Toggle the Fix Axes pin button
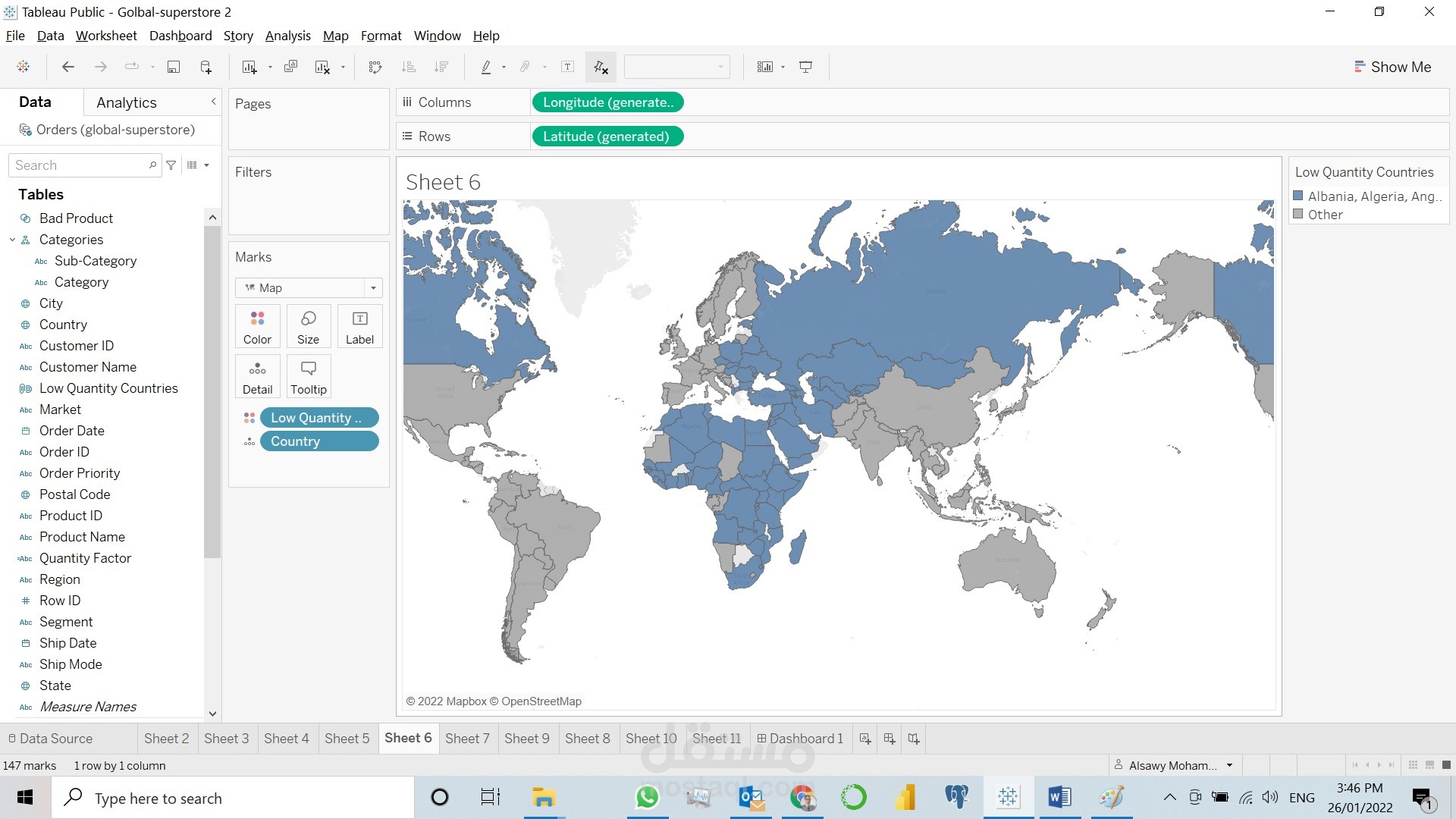1456x819 pixels. [x=601, y=67]
